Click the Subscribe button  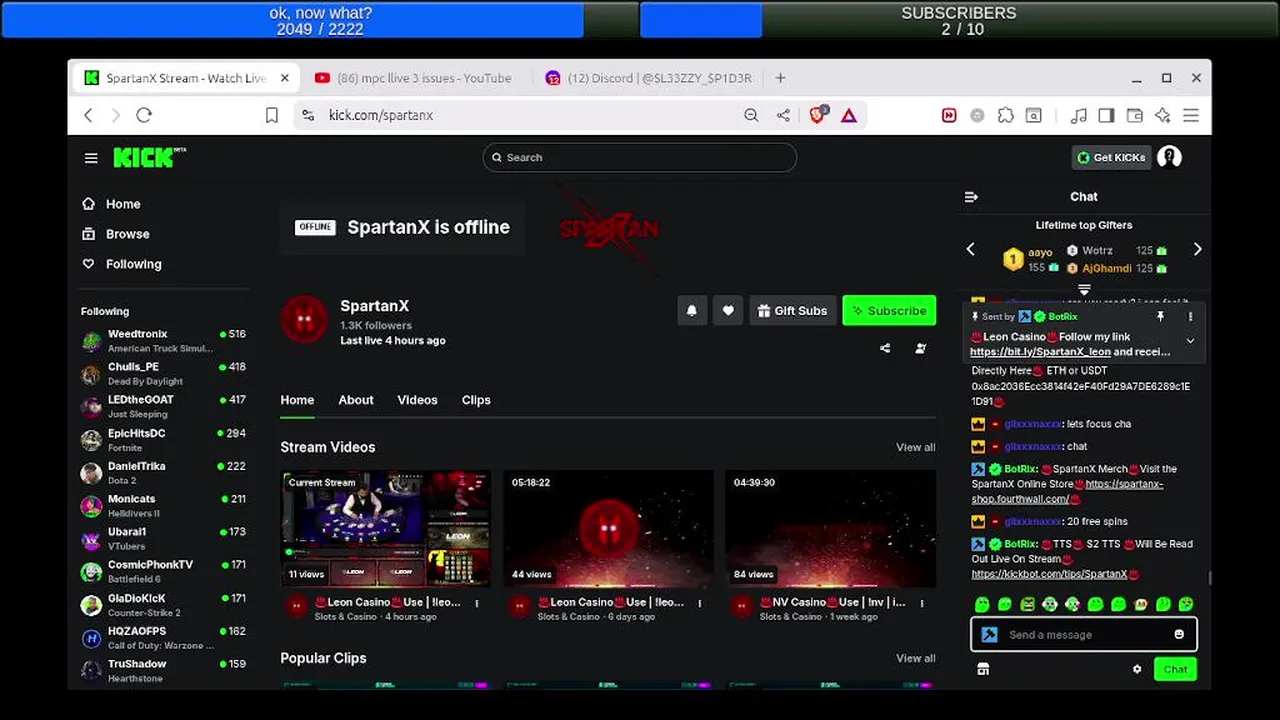[x=889, y=311]
